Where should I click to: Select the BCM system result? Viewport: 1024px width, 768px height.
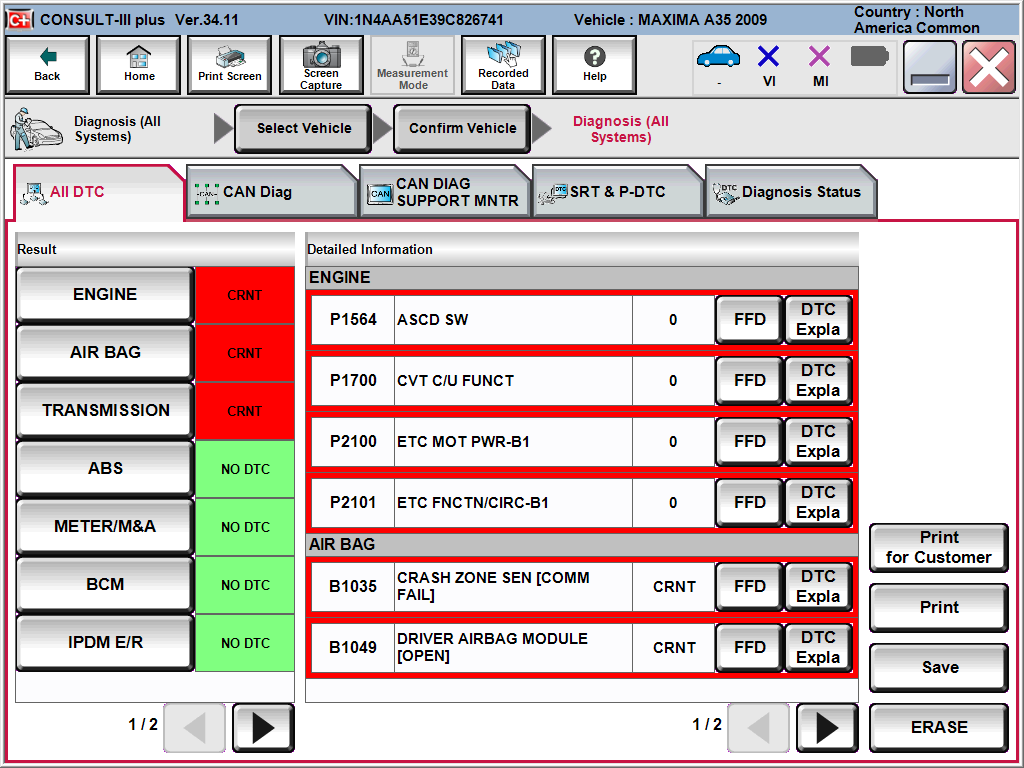click(x=105, y=584)
